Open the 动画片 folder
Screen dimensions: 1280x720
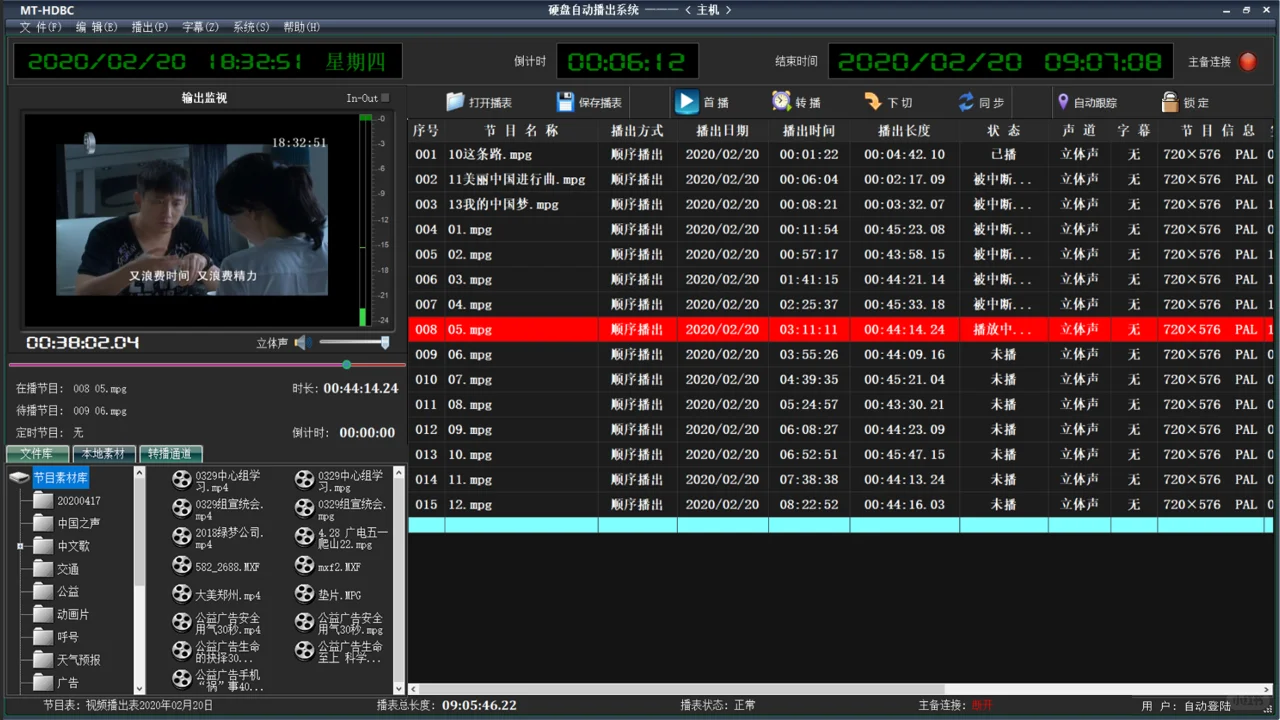click(61, 614)
